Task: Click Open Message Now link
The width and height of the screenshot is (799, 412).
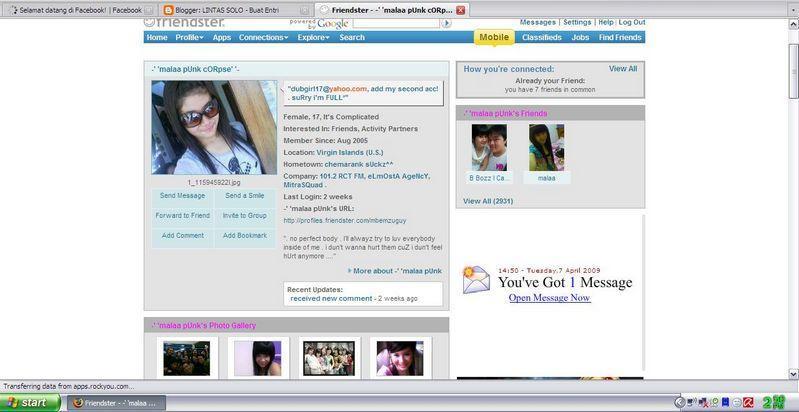Action: (x=549, y=298)
